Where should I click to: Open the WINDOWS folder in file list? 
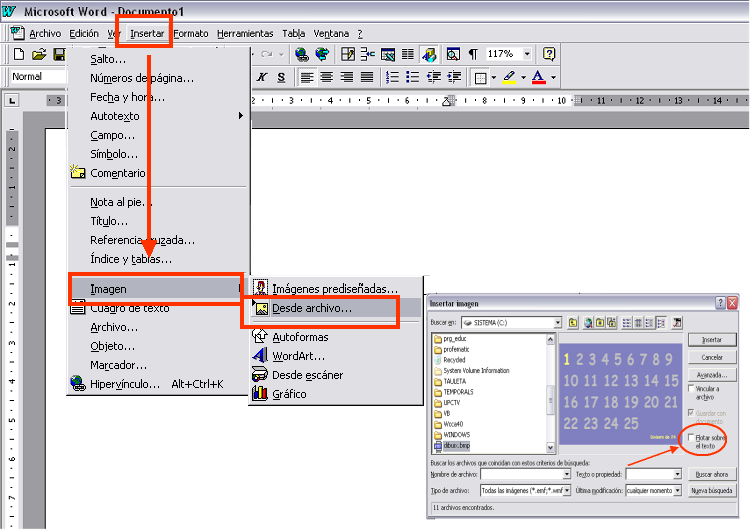point(452,435)
